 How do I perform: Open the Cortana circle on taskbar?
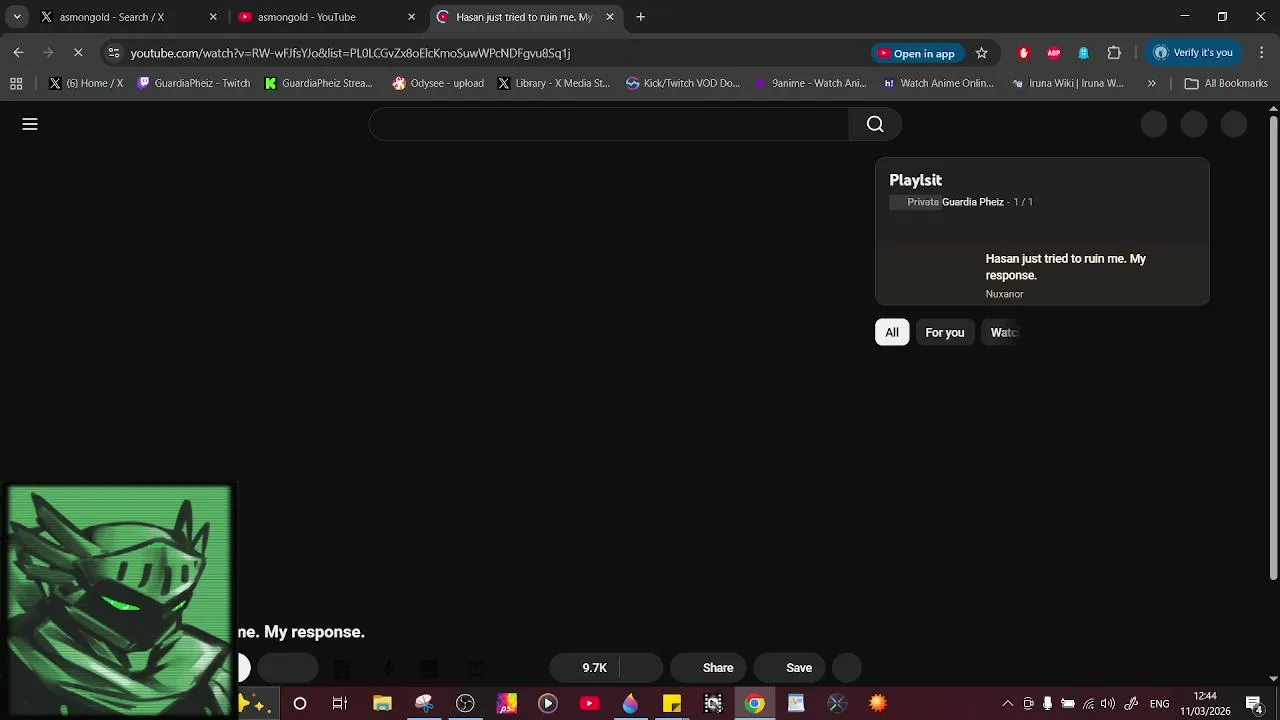click(x=299, y=704)
